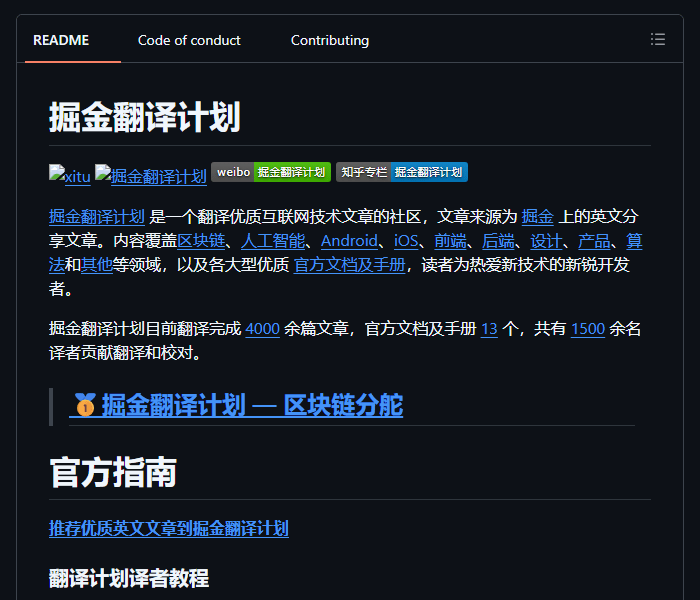The width and height of the screenshot is (700, 600).
Task: Open the README outline list icon
Action: 658,39
